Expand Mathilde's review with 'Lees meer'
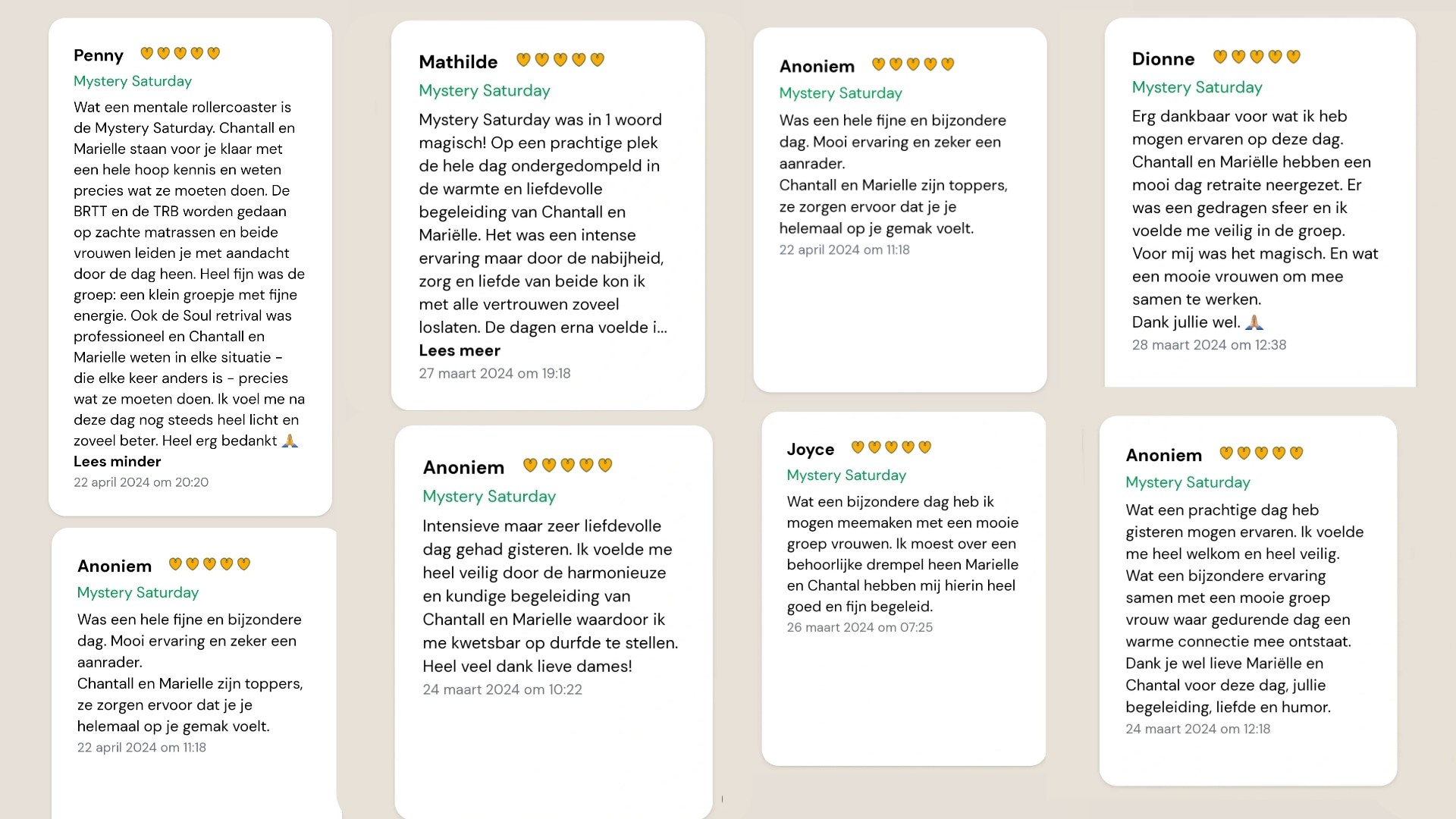This screenshot has height=819, width=1456. (460, 351)
